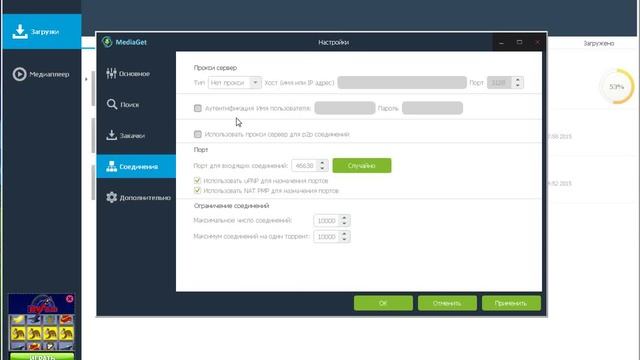Viewport: 640px width, 360px height.
Task: Open the proxy type dropdown Нет прокси
Action: click(235, 83)
